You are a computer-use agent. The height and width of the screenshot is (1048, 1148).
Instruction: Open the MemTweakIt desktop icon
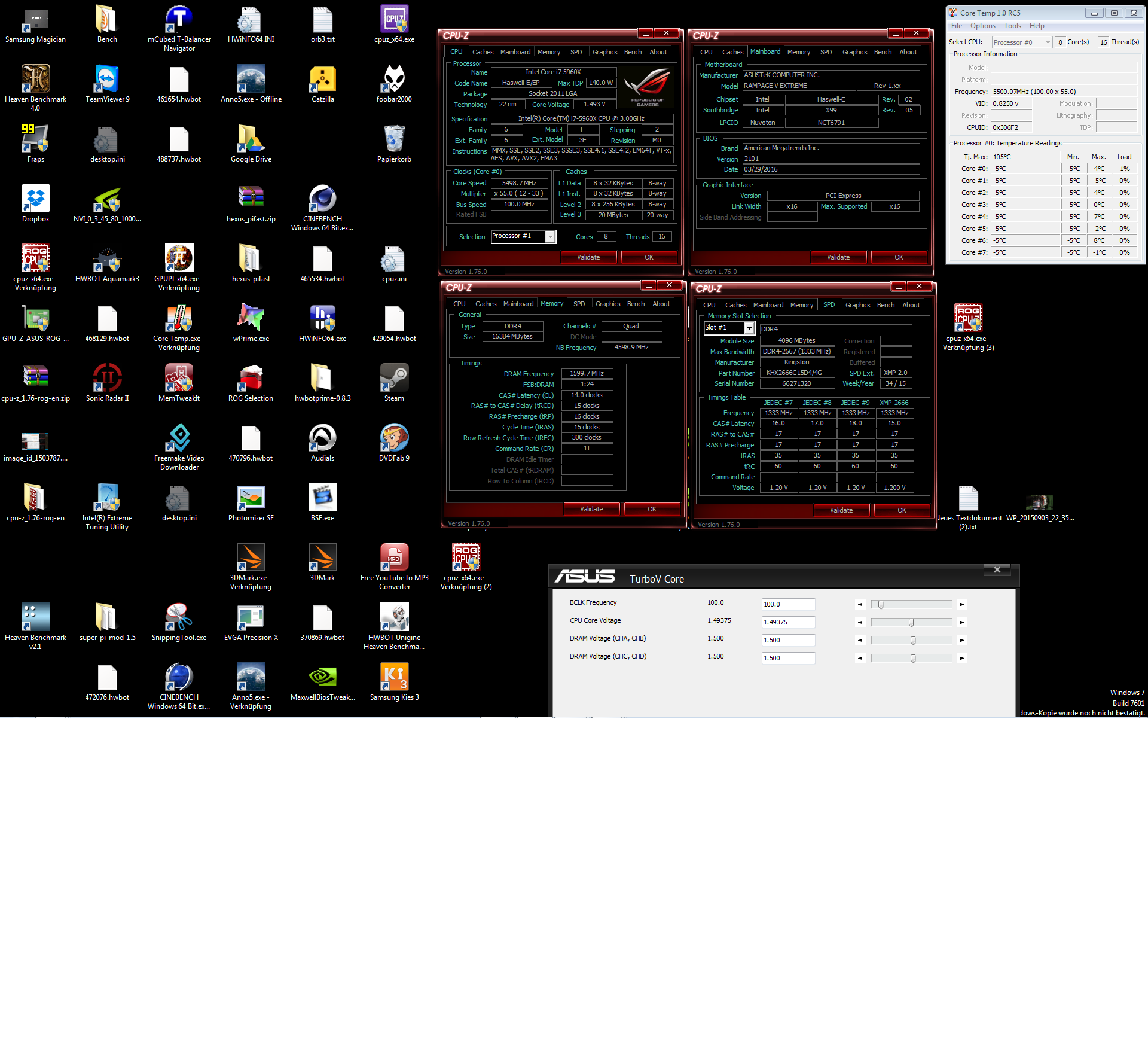pos(179,383)
